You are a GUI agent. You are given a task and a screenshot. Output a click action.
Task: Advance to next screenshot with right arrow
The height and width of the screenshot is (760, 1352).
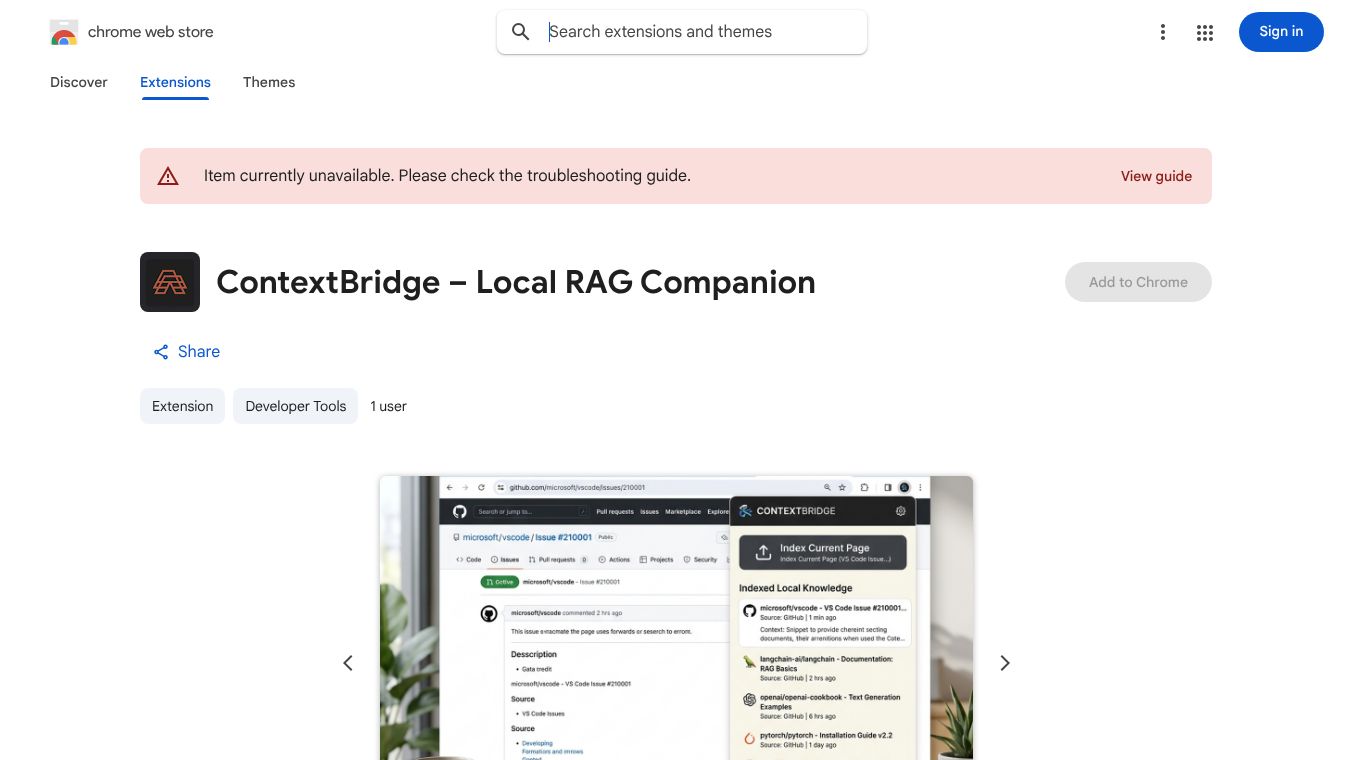[1005, 663]
